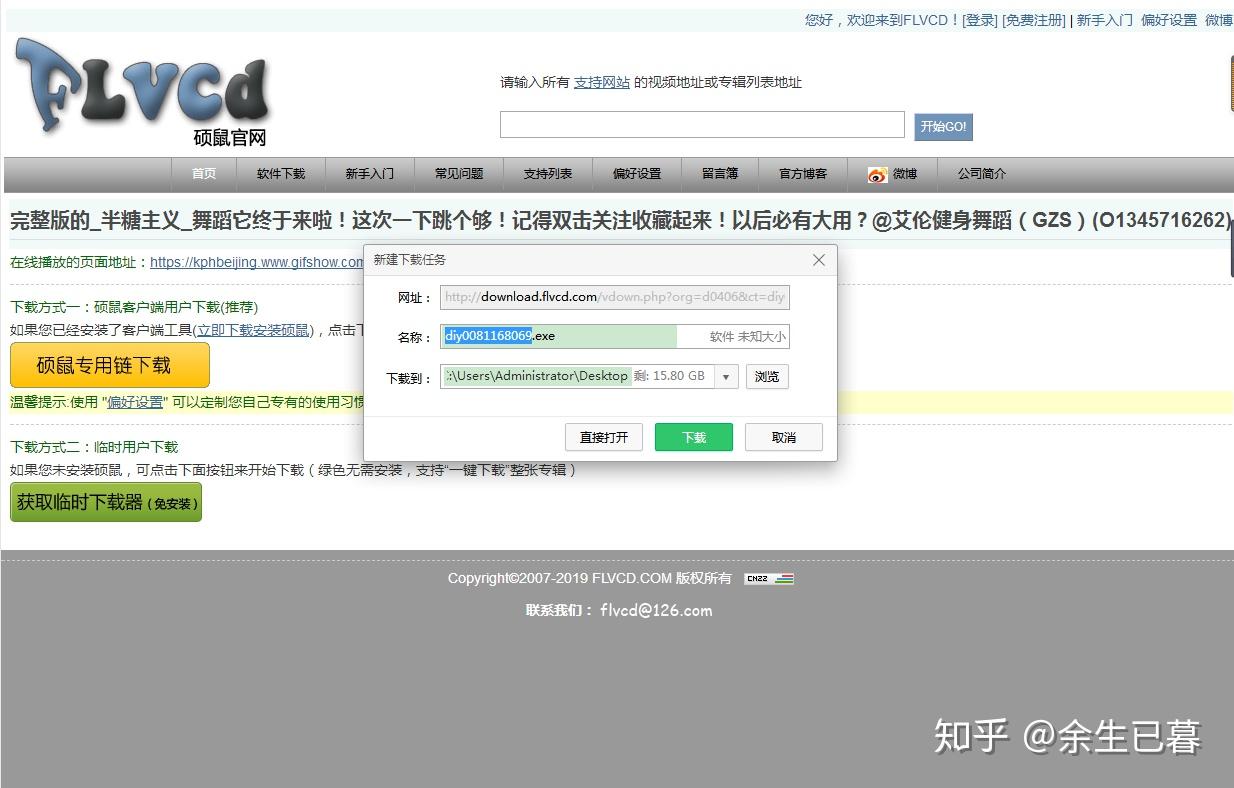The image size is (1234, 788).
Task: Close the 新建下载任务 dialog
Action: point(818,260)
